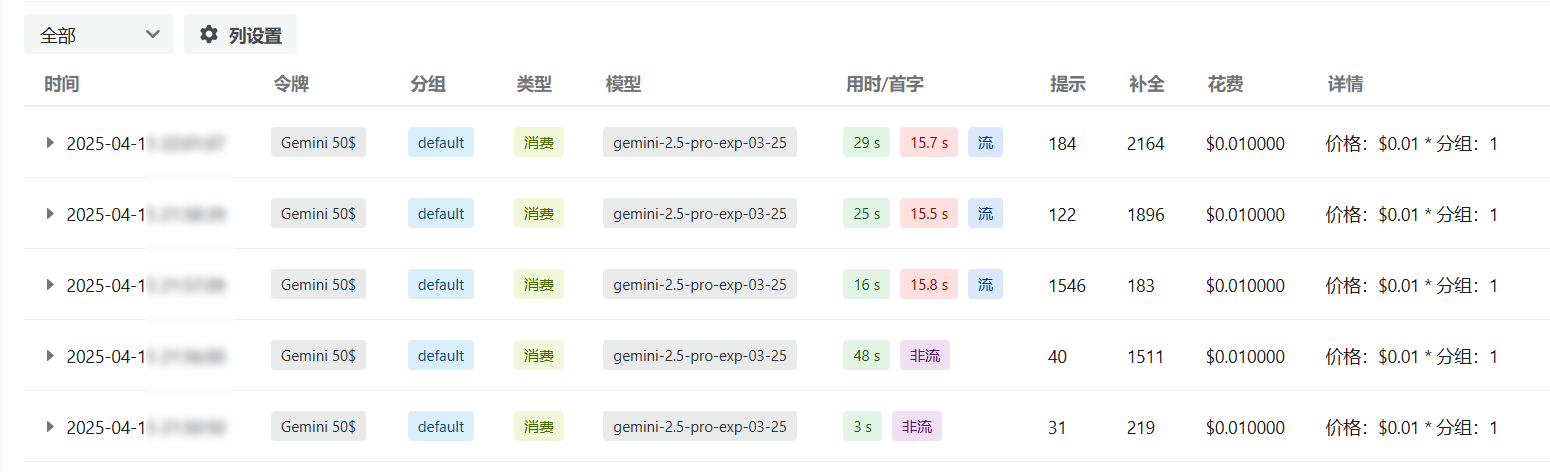The image size is (1550, 472).
Task: Click the 花费 column header
Action: [x=1225, y=84]
